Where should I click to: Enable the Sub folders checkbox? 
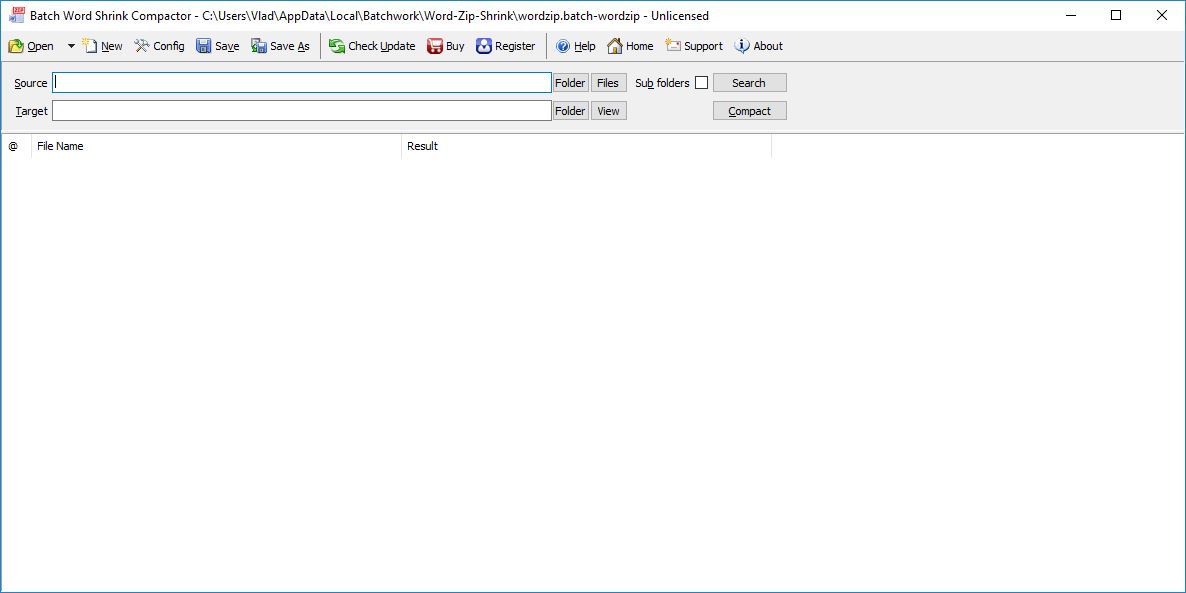(x=702, y=83)
